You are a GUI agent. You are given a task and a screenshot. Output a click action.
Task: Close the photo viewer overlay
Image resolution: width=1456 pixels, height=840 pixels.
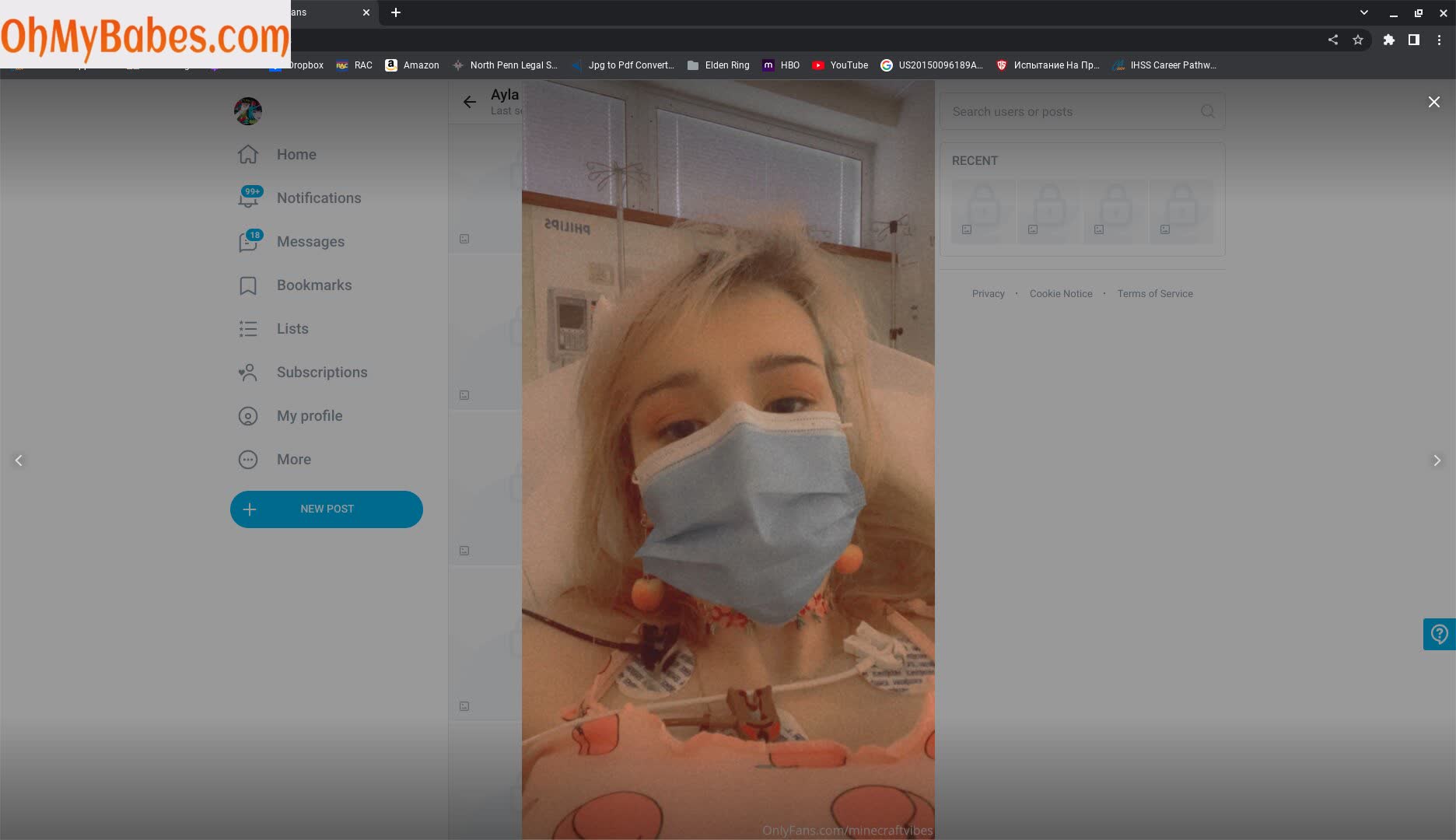pyautogui.click(x=1434, y=102)
